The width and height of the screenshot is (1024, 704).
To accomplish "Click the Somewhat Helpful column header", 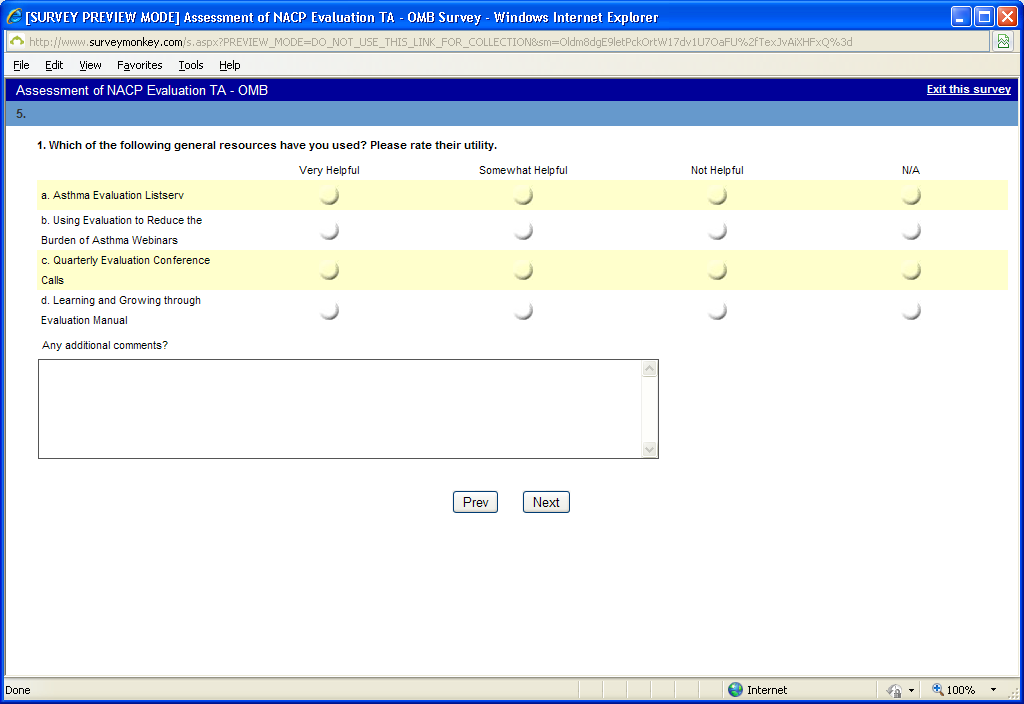I will pyautogui.click(x=523, y=170).
